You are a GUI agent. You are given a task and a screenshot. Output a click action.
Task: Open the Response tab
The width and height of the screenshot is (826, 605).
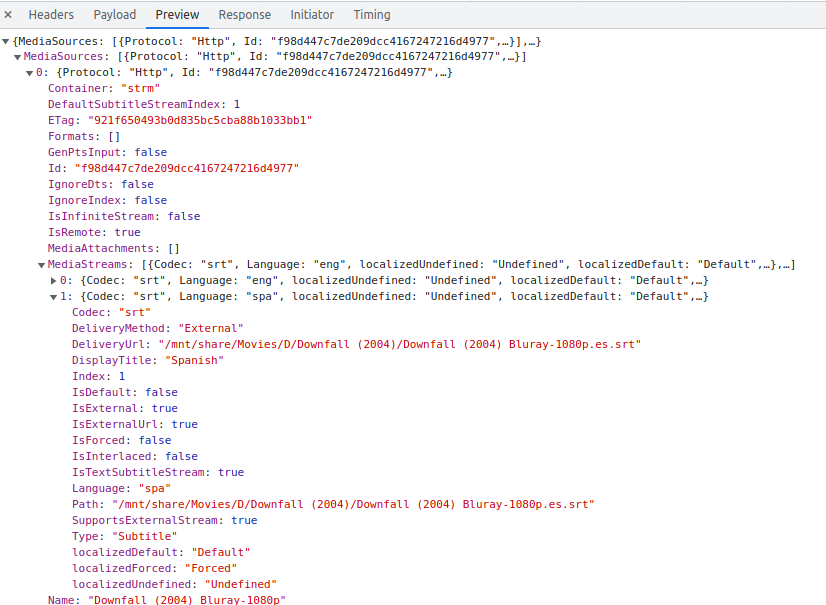point(244,14)
